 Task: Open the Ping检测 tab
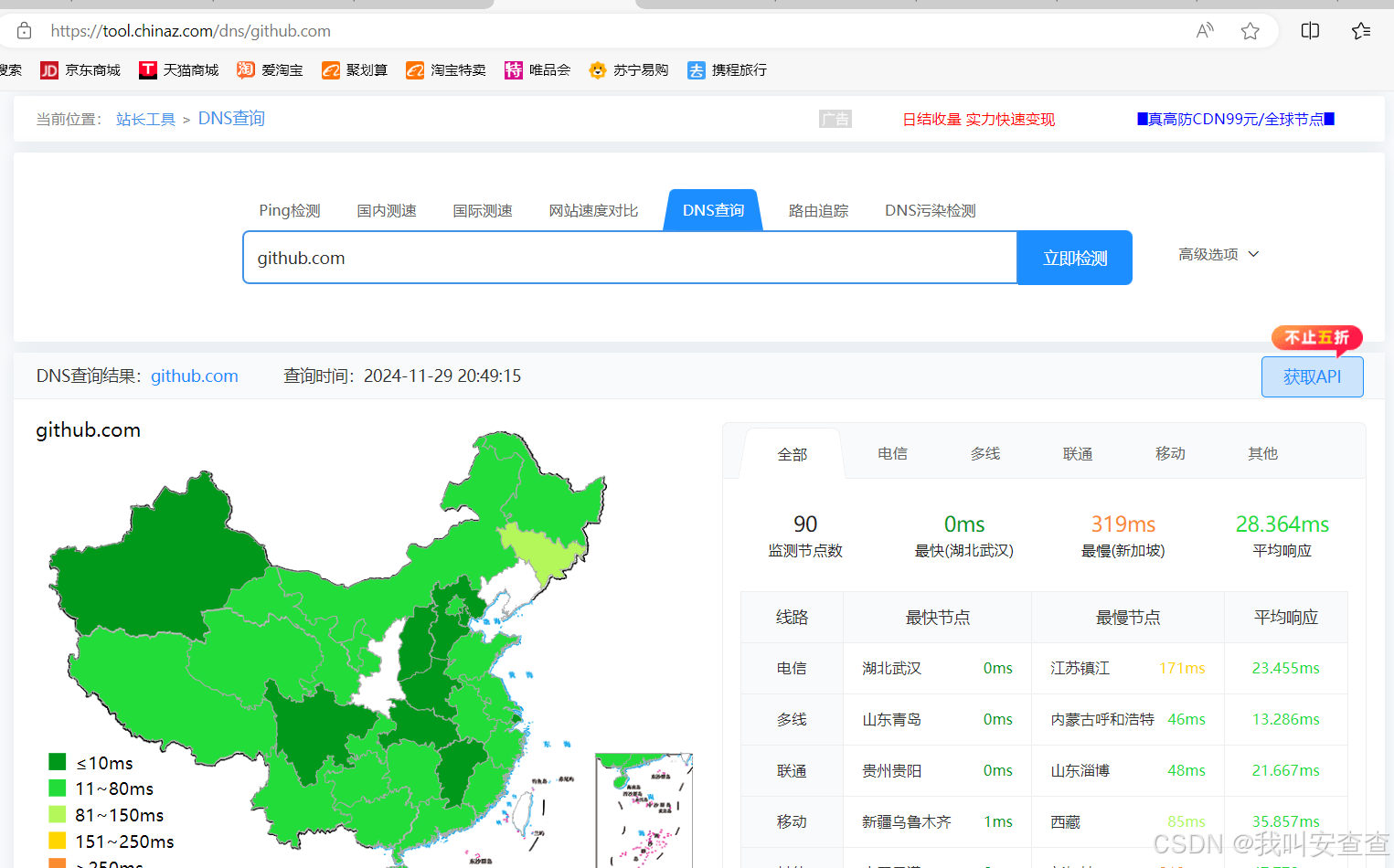click(289, 209)
